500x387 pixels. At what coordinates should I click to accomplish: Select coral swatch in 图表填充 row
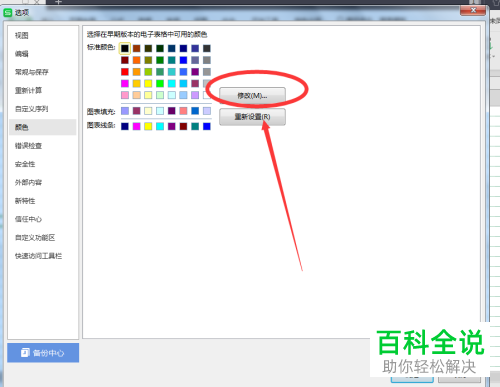183,111
